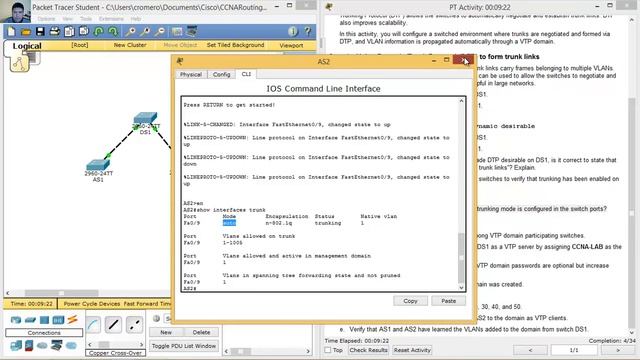Toggle the Top checkbox in PT Activity
This screenshot has width=640, height=360.
point(328,350)
